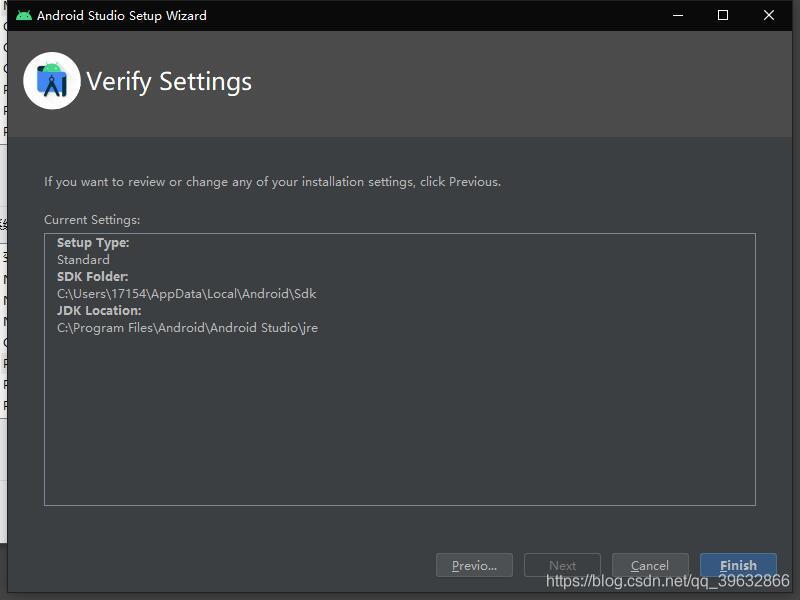
Task: Click the Verify Settings heading
Action: pyautogui.click(x=169, y=82)
